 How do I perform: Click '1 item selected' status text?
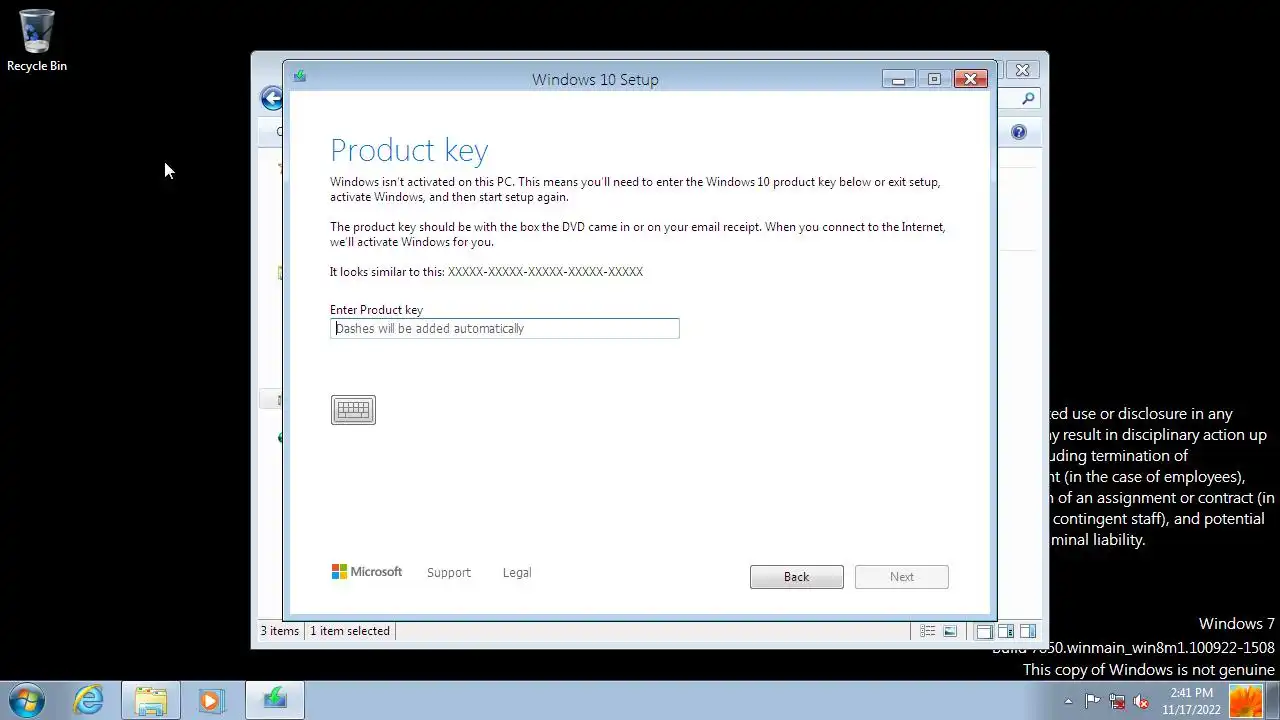coord(350,631)
